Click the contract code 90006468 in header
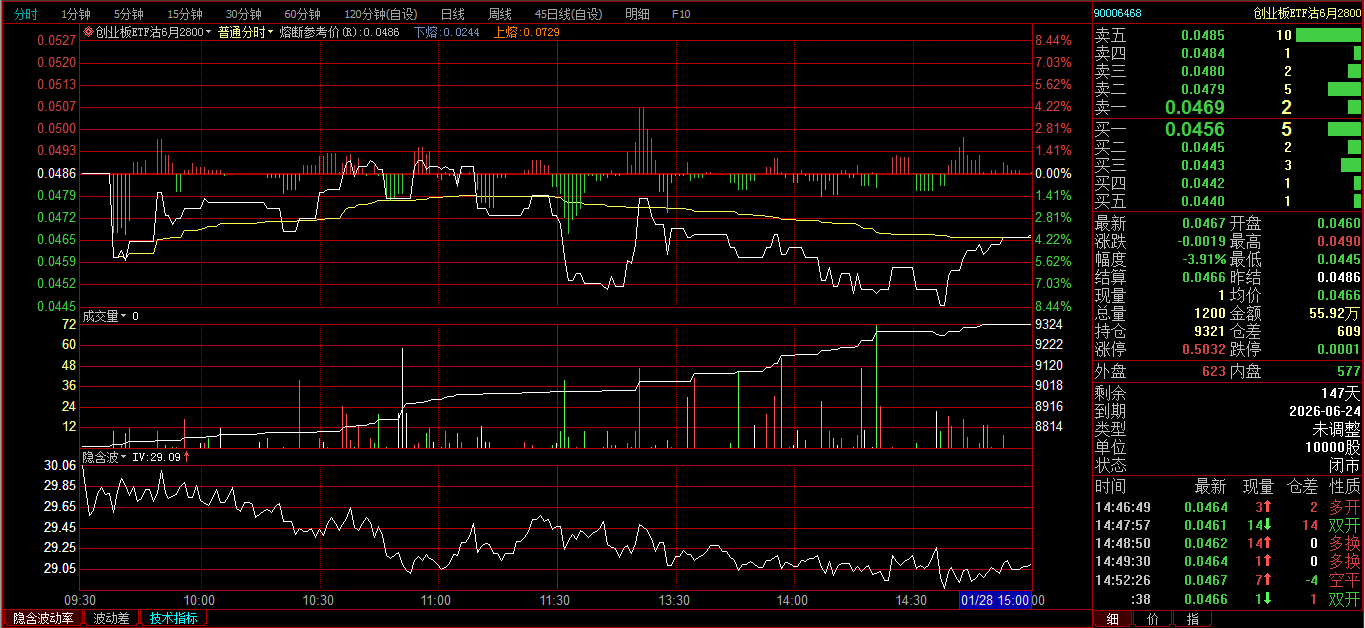The width and height of the screenshot is (1365, 628). tap(1120, 13)
